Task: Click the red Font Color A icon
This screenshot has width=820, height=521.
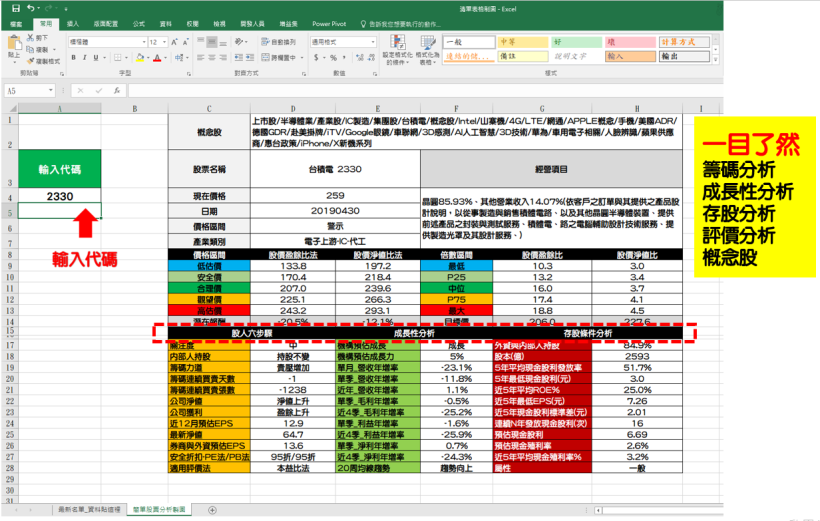Action: (x=157, y=58)
